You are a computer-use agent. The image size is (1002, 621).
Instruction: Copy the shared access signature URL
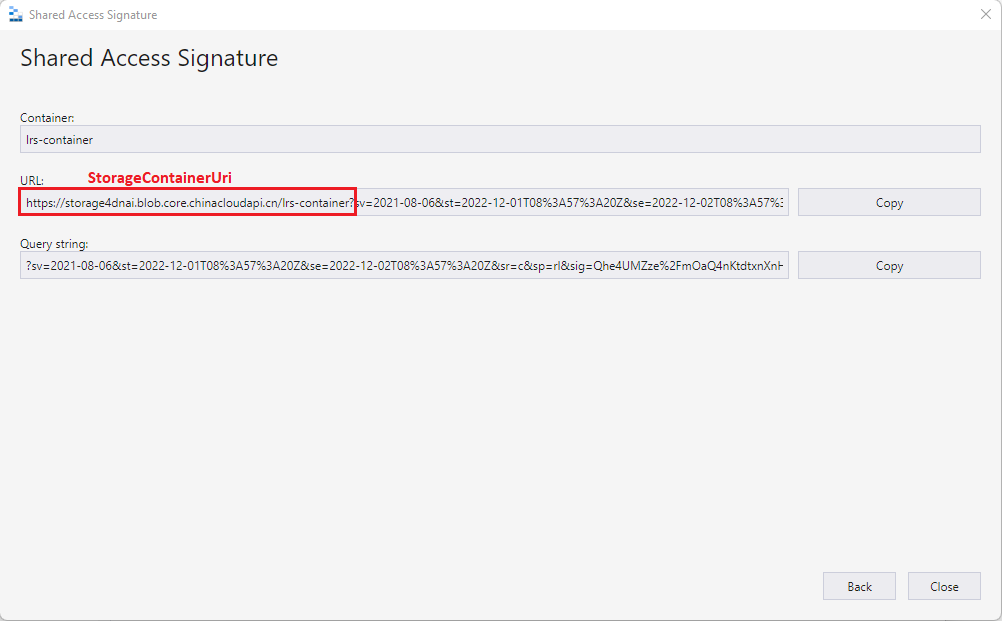[889, 202]
